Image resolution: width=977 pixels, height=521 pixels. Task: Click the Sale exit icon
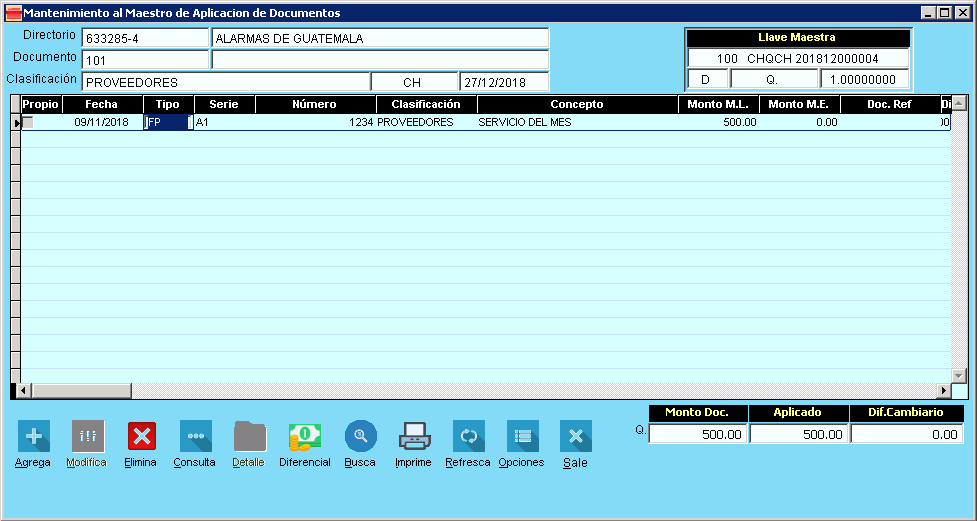point(575,436)
